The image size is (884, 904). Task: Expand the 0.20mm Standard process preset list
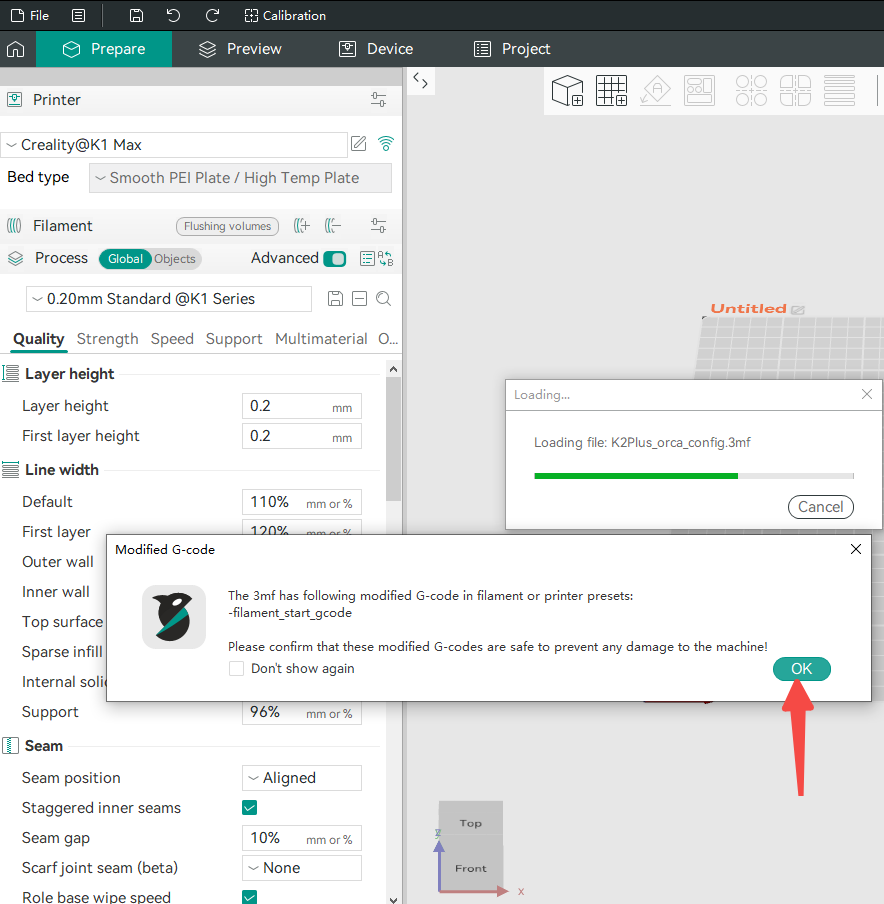(169, 299)
